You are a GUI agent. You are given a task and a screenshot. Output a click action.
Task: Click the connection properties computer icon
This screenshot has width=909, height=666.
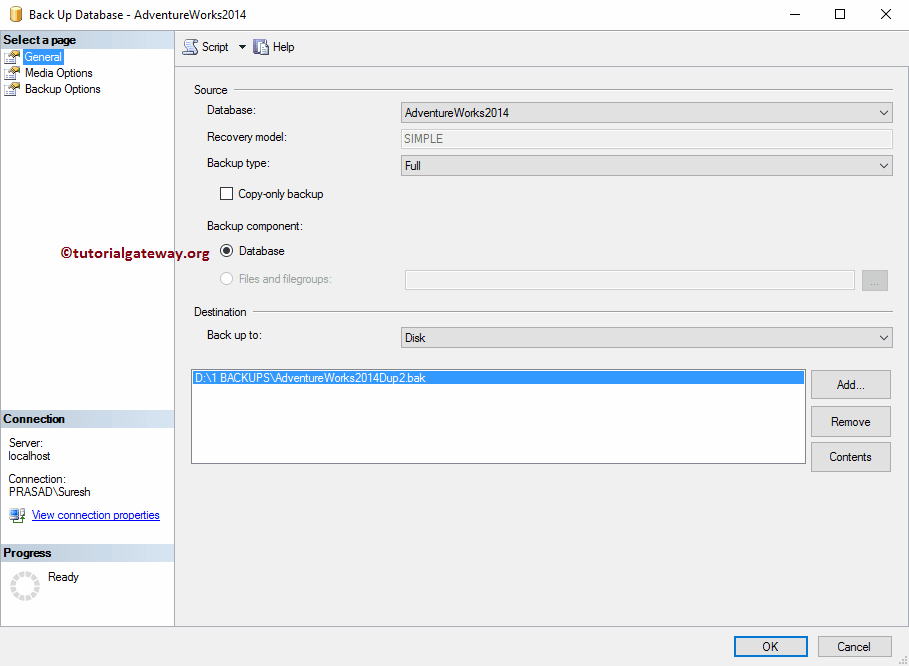[17, 515]
